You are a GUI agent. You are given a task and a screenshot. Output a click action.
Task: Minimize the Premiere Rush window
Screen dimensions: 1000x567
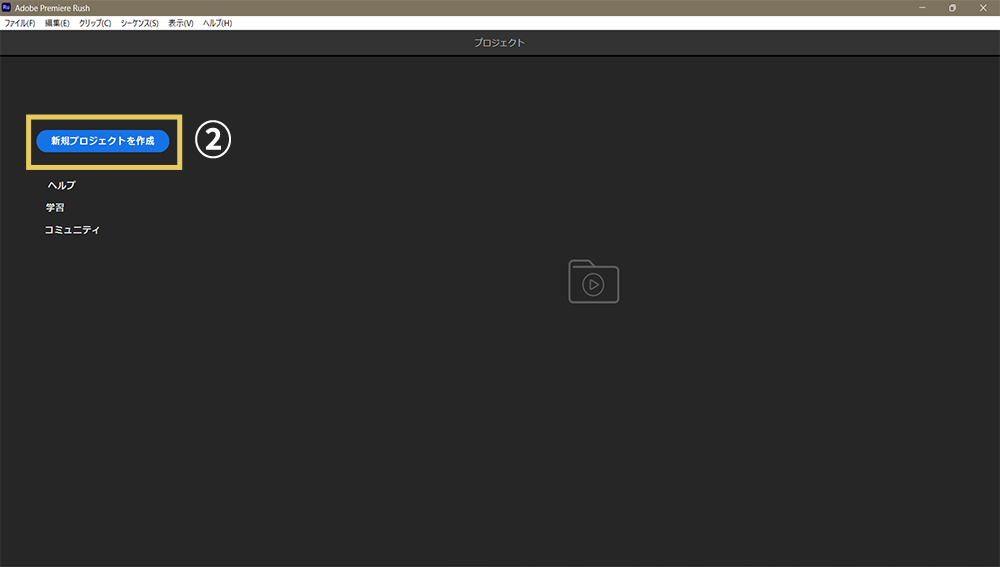(922, 8)
